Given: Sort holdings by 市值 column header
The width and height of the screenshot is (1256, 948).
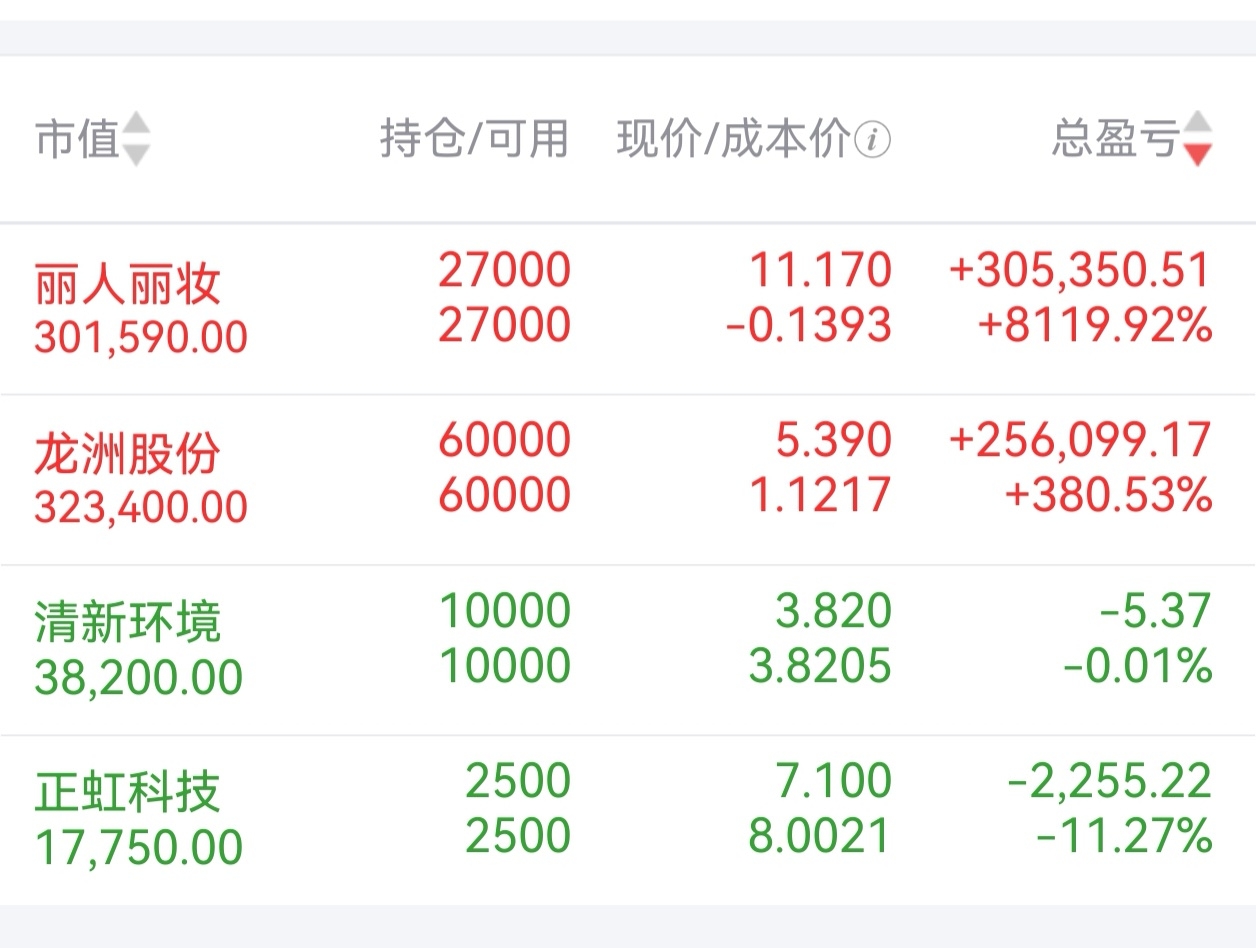Looking at the screenshot, I should [x=78, y=139].
